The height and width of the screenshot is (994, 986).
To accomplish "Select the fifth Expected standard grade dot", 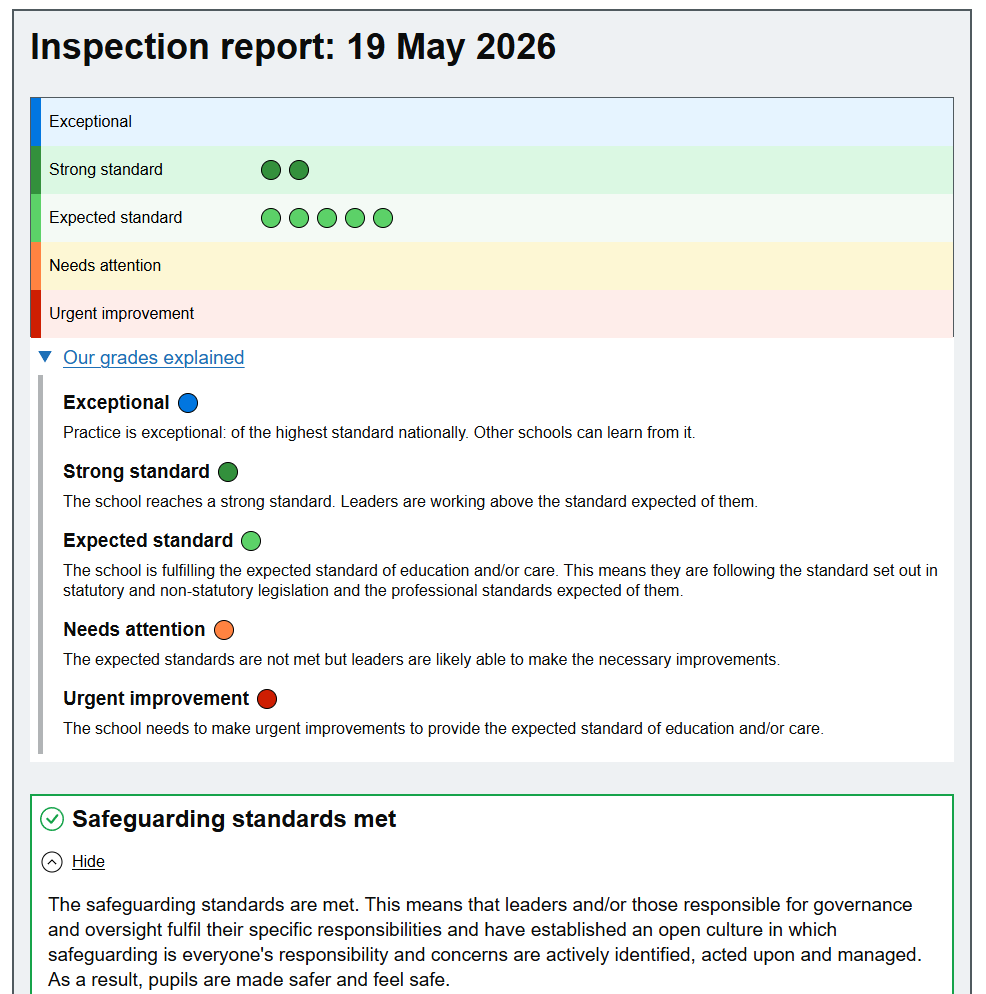I will (x=382, y=218).
